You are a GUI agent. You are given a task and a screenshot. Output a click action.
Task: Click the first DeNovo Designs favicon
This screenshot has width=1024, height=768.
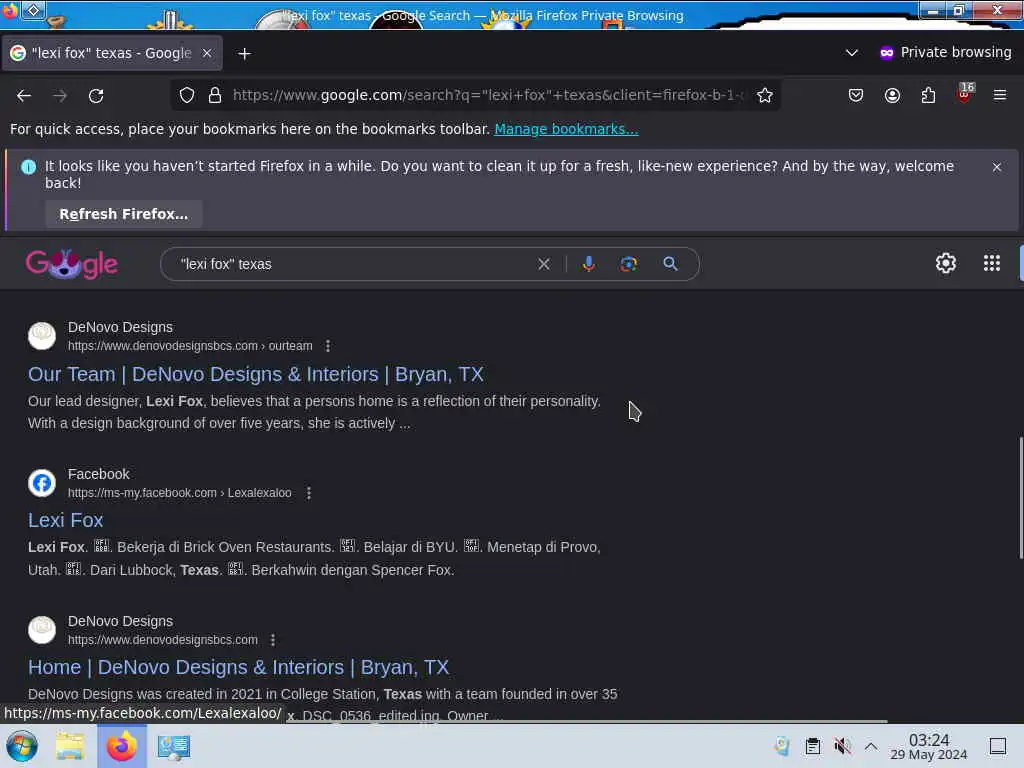coord(42,336)
